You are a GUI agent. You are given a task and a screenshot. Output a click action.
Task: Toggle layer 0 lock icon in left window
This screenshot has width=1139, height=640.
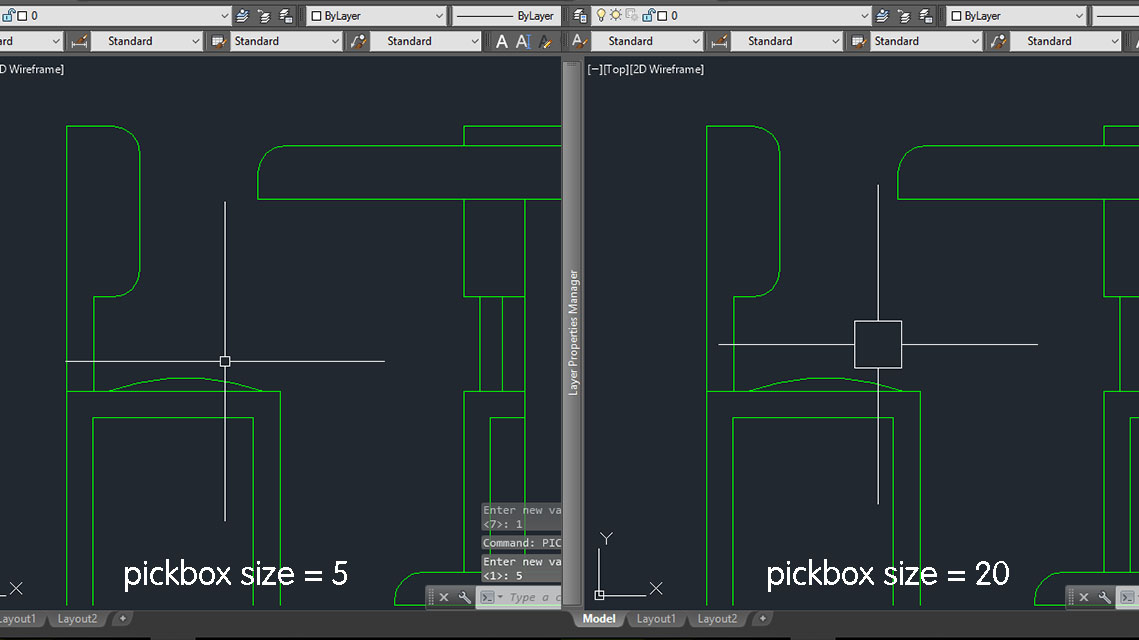(x=8, y=15)
